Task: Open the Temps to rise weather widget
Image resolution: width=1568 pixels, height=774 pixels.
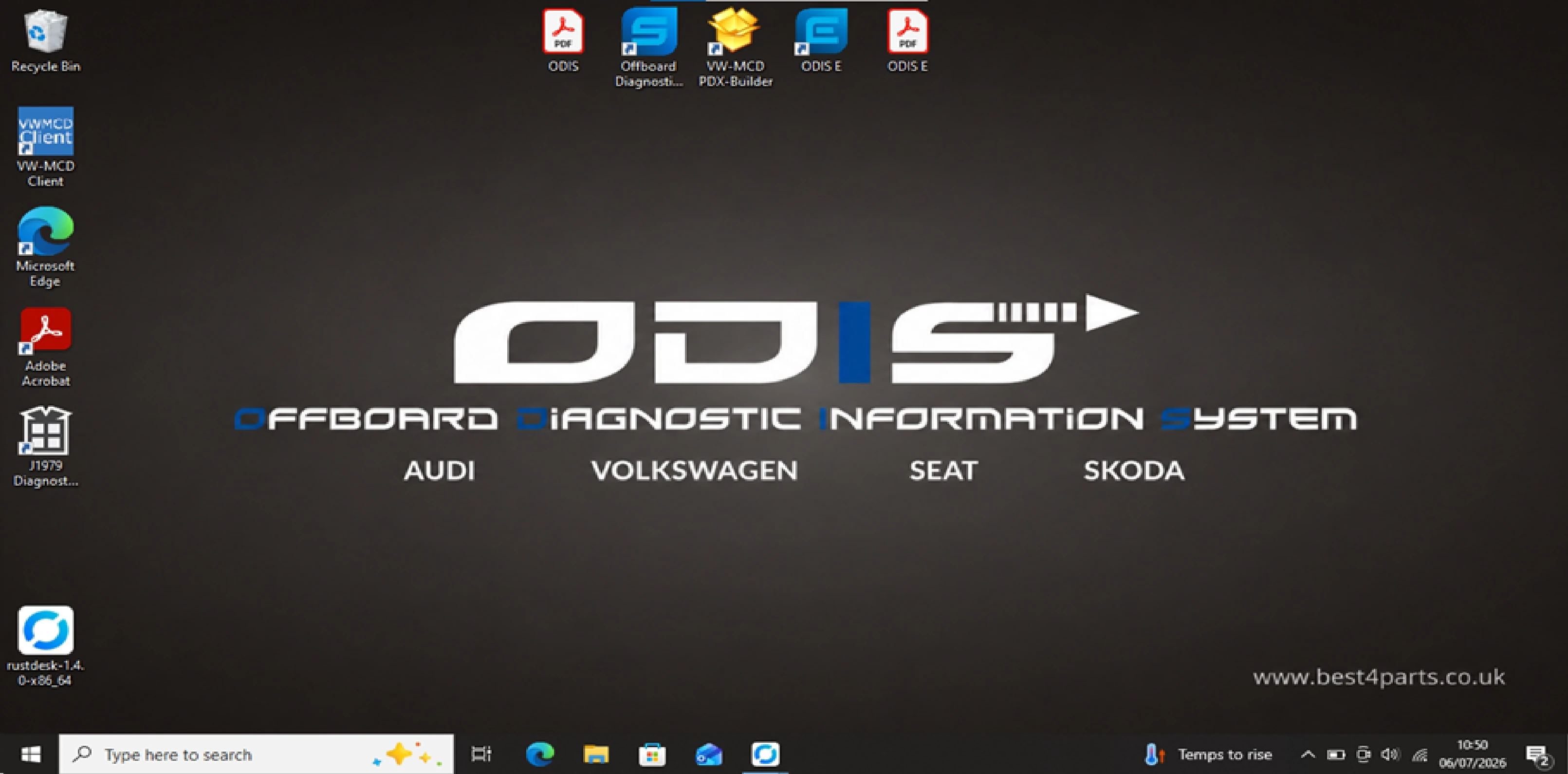Action: (x=1208, y=755)
